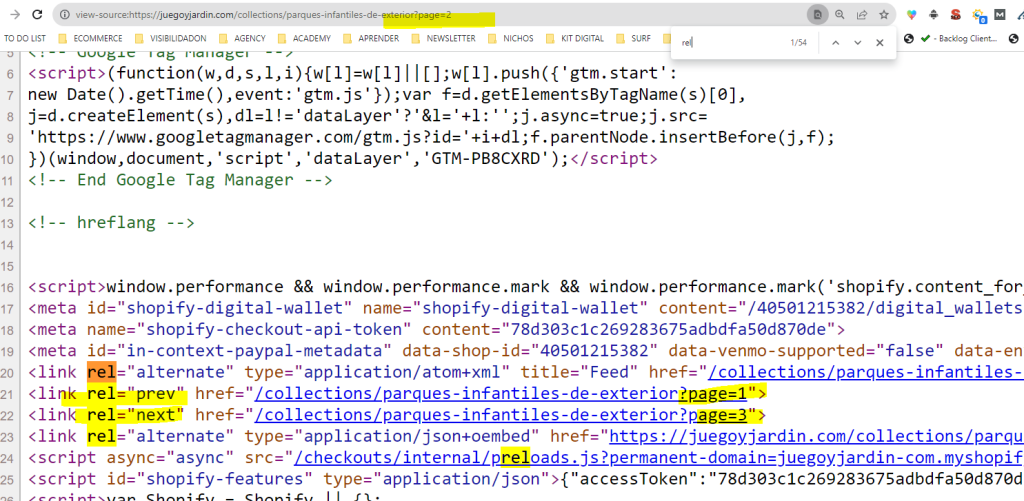The image size is (1024, 501).
Task: Jump to previous find result
Action: 835,43
